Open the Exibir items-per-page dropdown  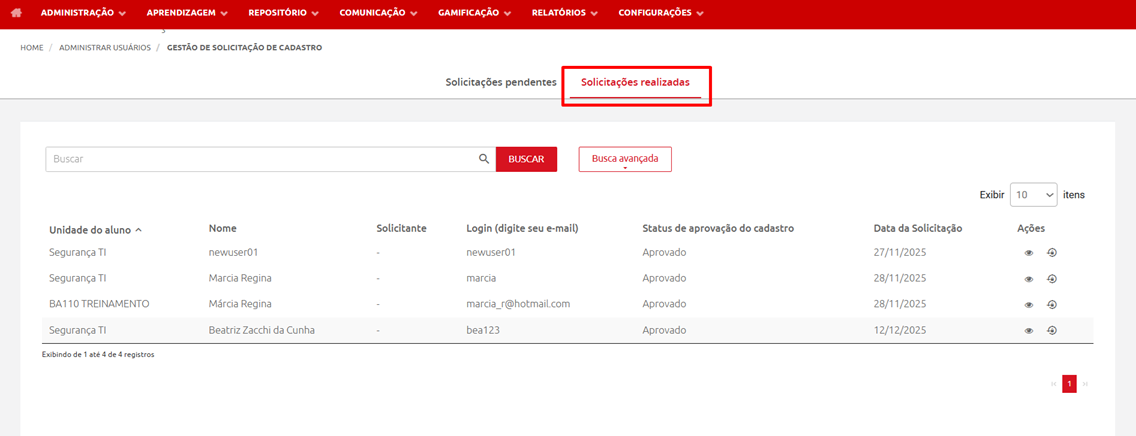[x=1033, y=195]
